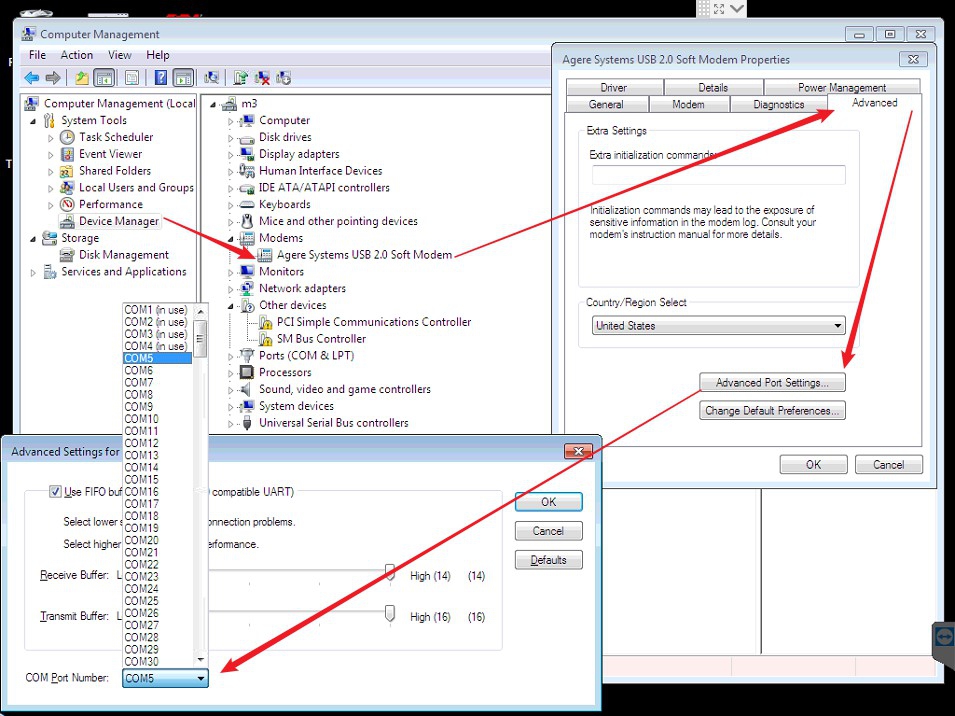Click the Uninstall device icon with red X
This screenshot has height=716, width=955.
[263, 78]
